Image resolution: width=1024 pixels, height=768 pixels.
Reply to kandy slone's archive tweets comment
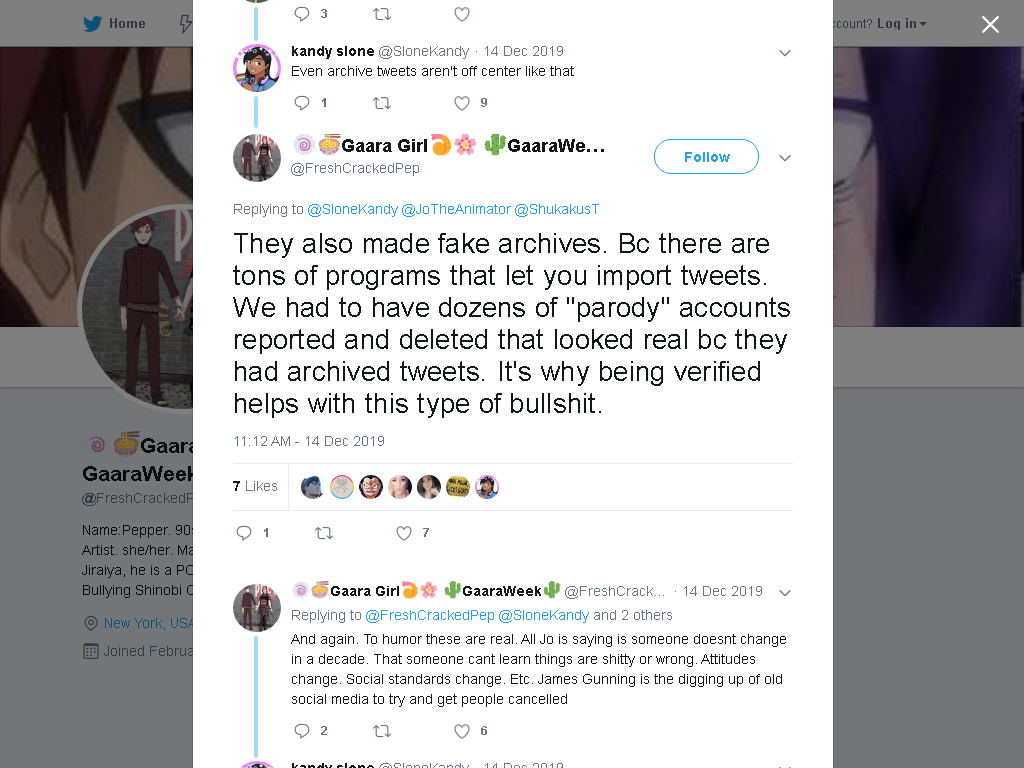click(x=302, y=103)
